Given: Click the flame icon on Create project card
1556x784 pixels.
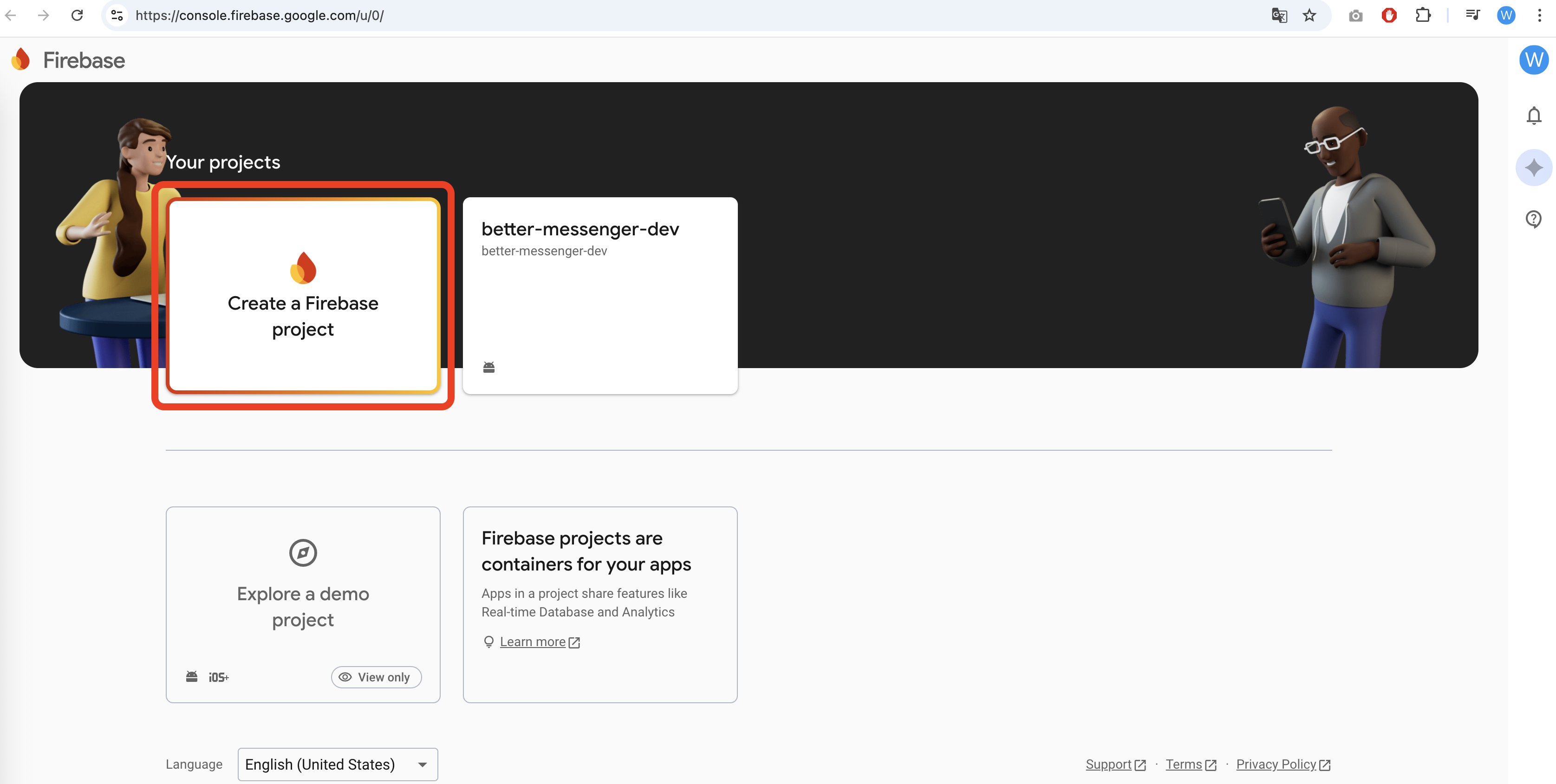Looking at the screenshot, I should (303, 267).
